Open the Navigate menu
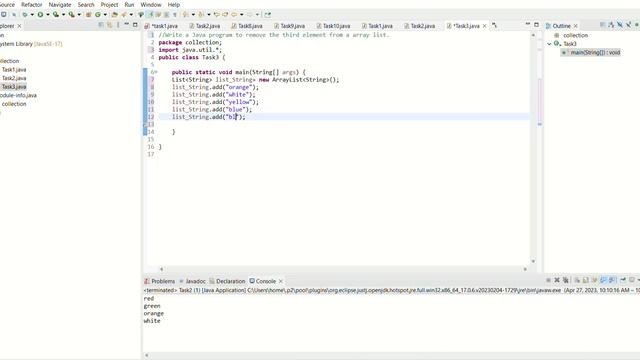This screenshot has width=640, height=360. 60,4
